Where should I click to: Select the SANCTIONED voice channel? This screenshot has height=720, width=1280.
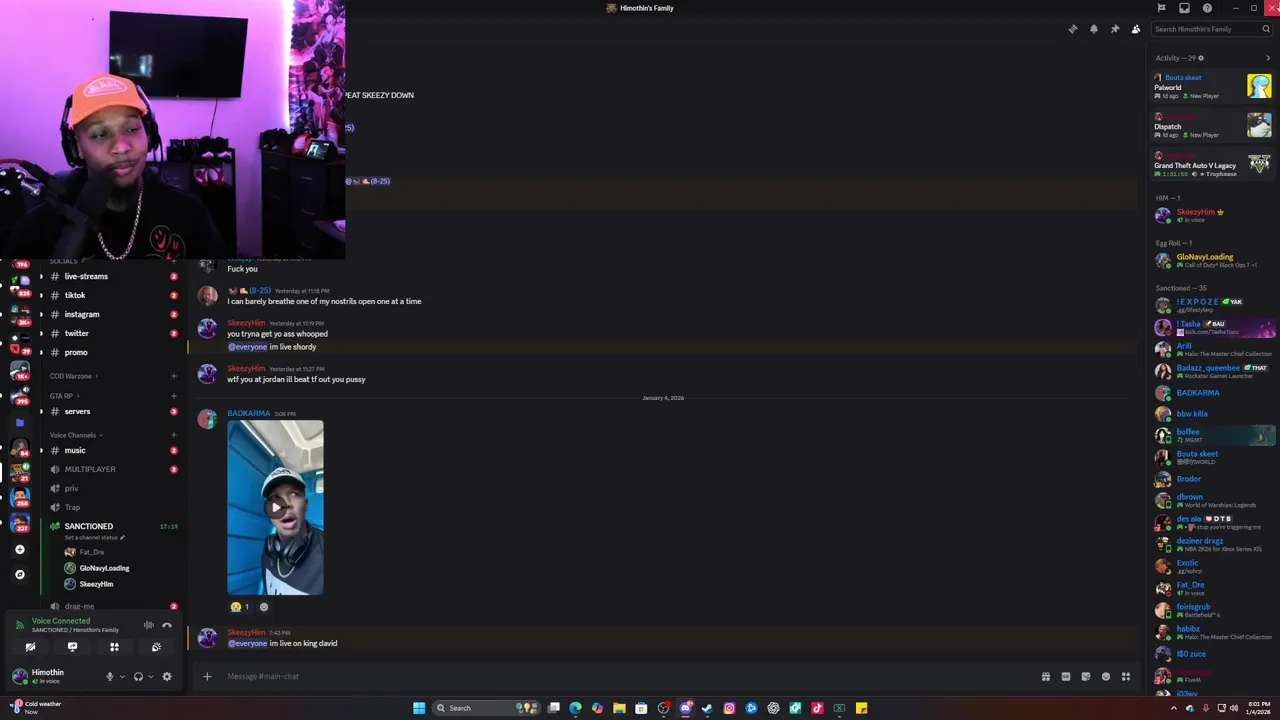(x=112, y=526)
